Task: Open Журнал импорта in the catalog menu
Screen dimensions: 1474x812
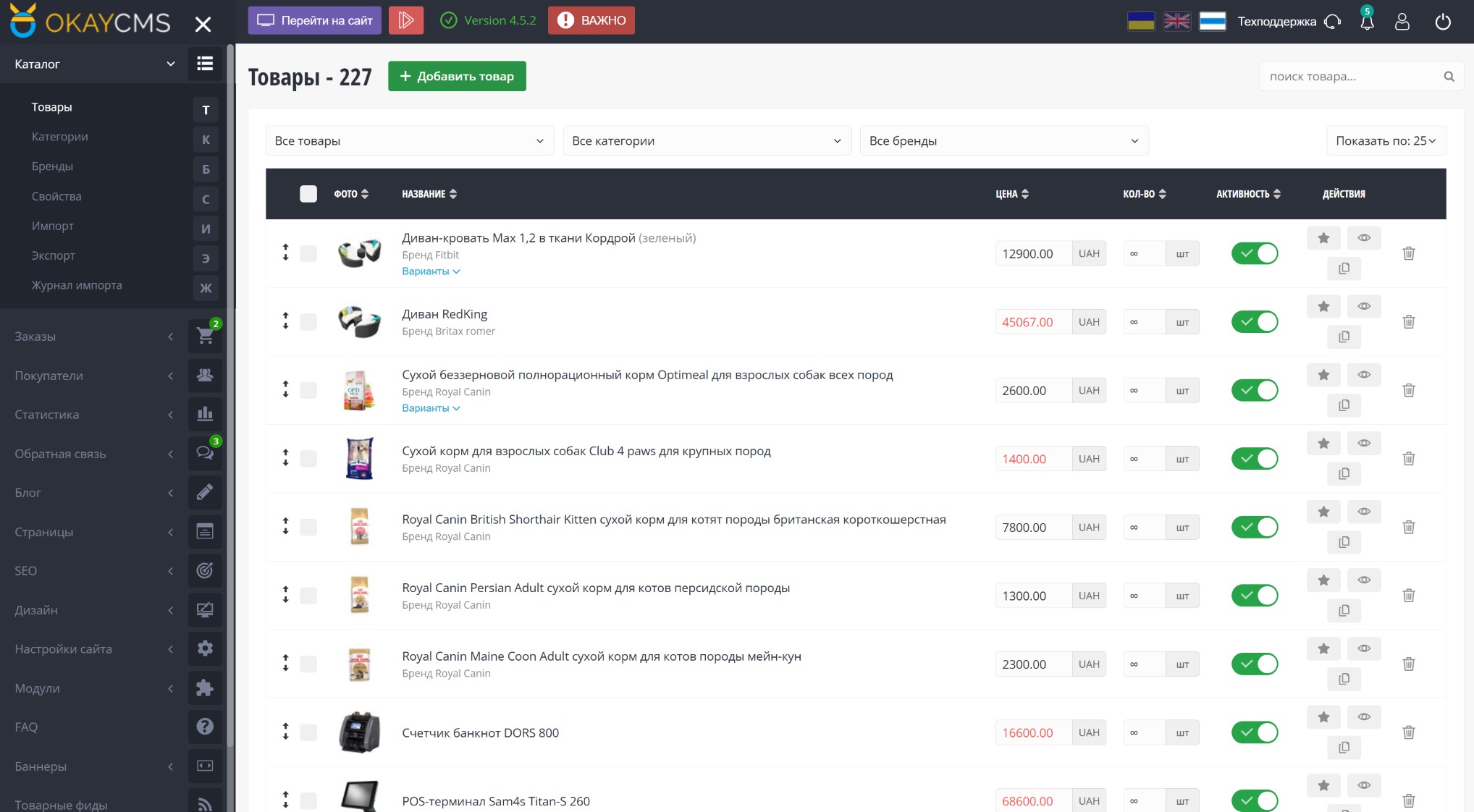Action: pyautogui.click(x=77, y=285)
